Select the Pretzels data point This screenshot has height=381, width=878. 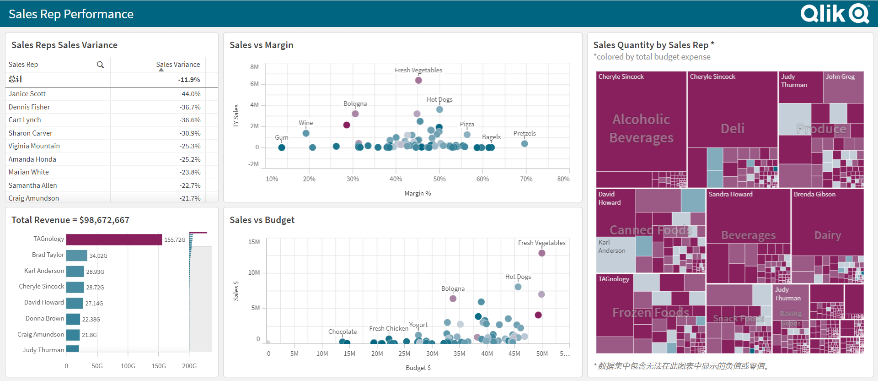tap(525, 144)
